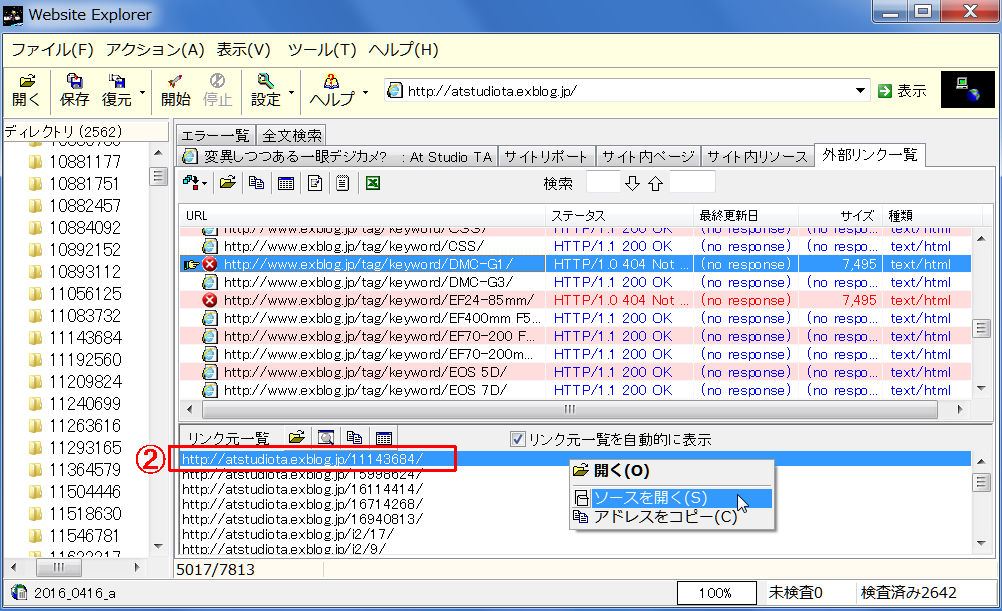Export list with green Excel icon
Screen dimensions: 1002x611
(373, 183)
